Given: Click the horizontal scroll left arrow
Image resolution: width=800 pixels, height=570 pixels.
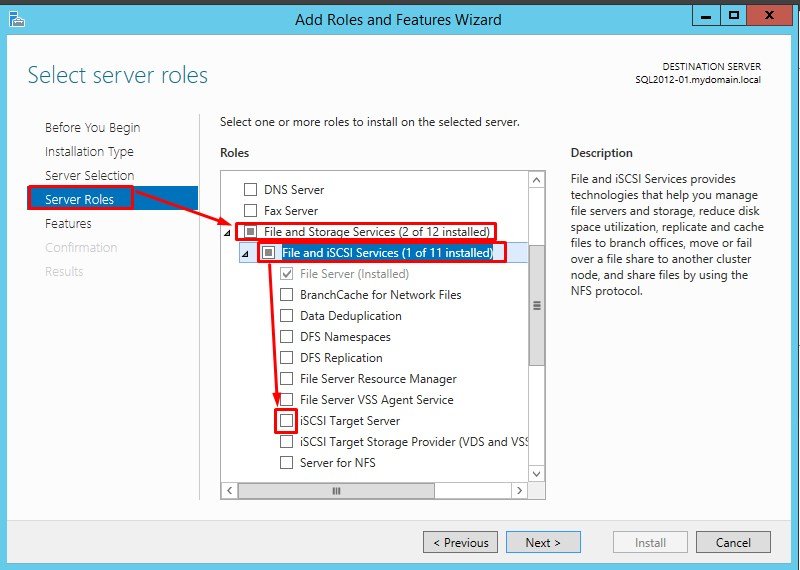Looking at the screenshot, I should 230,491.
